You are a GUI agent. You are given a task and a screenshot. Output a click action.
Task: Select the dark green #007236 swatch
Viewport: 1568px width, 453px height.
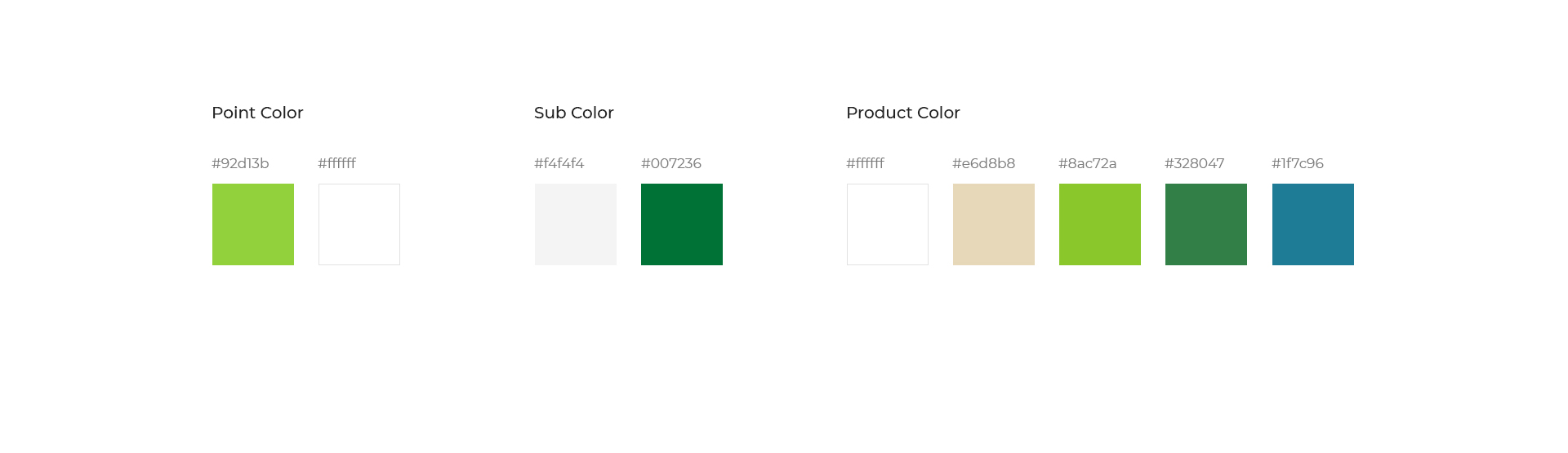click(682, 224)
